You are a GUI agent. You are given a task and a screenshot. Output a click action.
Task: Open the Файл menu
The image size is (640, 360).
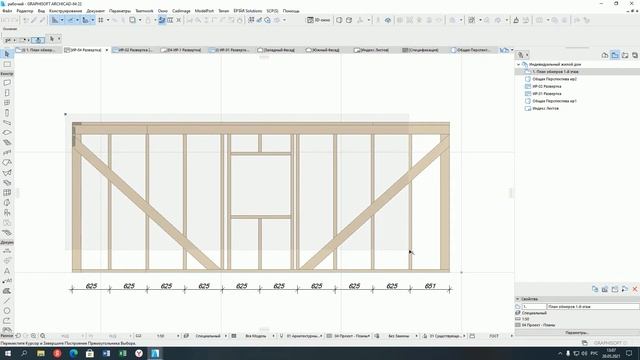coord(7,11)
